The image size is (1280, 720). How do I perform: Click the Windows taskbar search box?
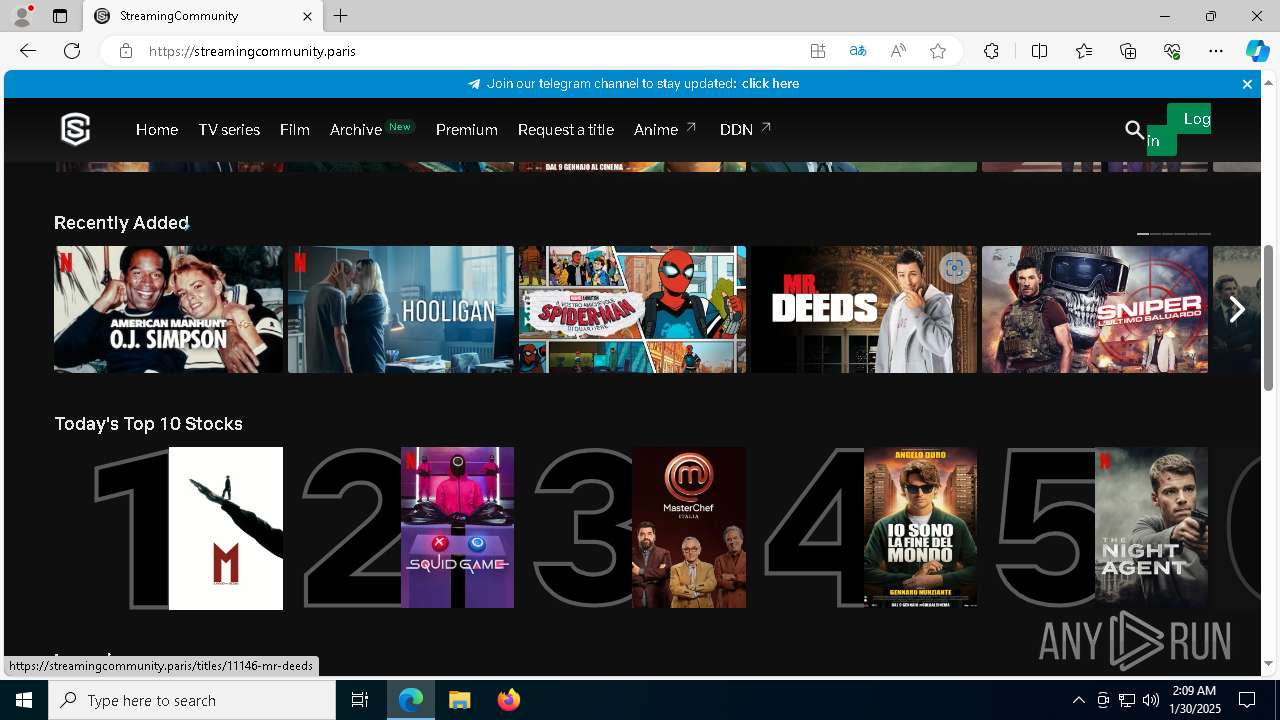(192, 700)
